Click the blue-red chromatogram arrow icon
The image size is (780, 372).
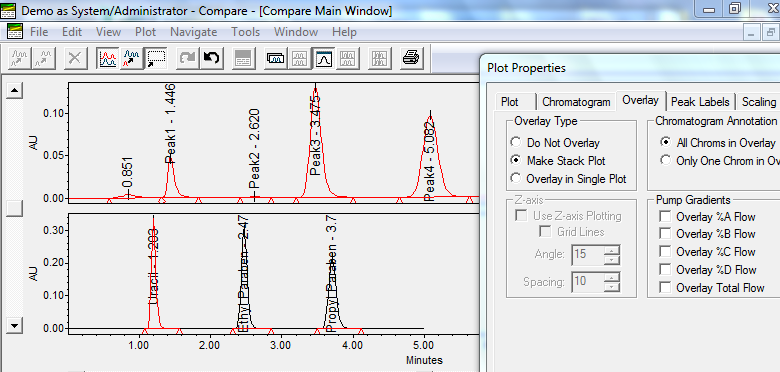(x=131, y=58)
